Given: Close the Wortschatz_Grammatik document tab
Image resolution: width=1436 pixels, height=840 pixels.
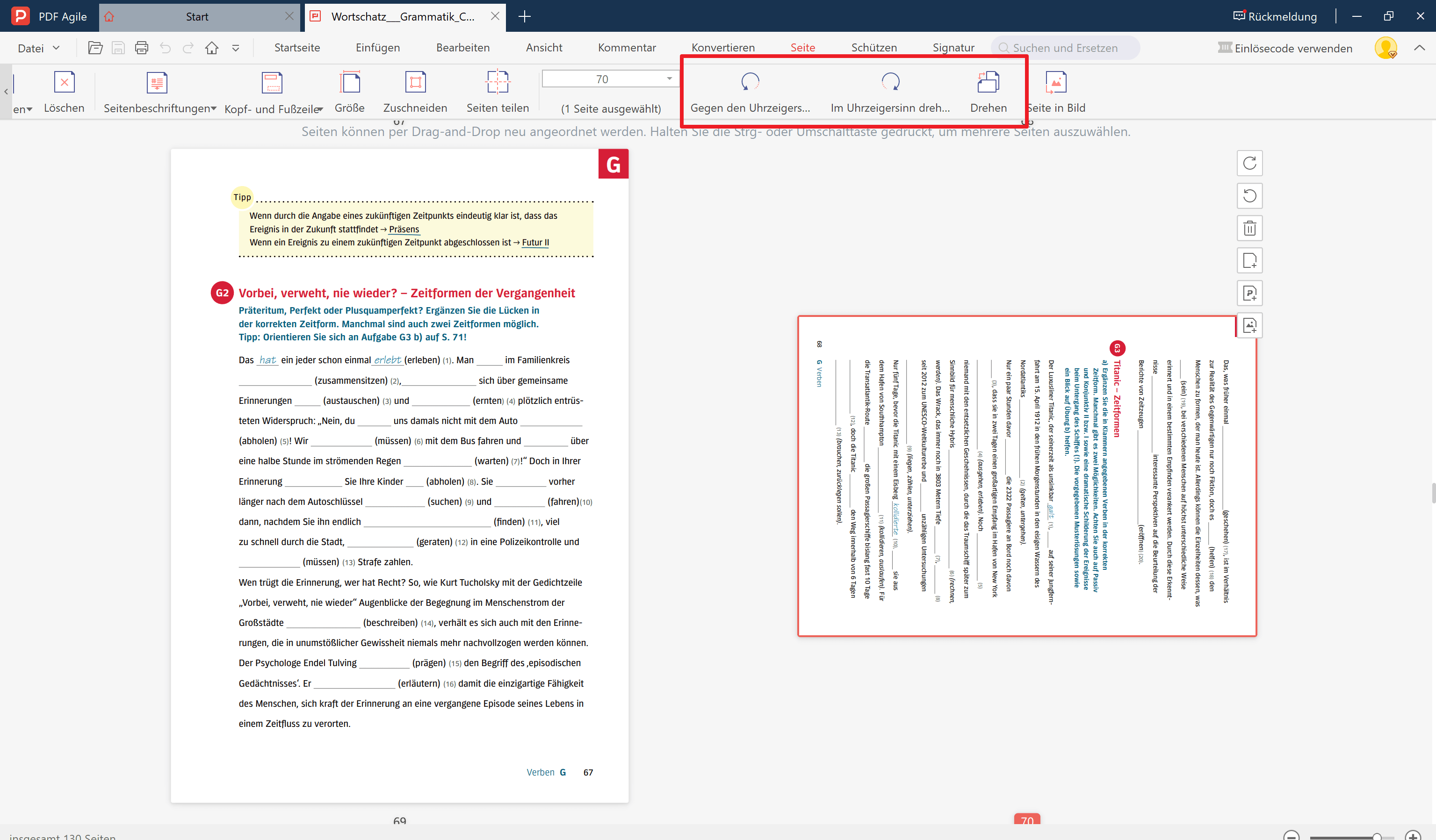Looking at the screenshot, I should (x=495, y=16).
